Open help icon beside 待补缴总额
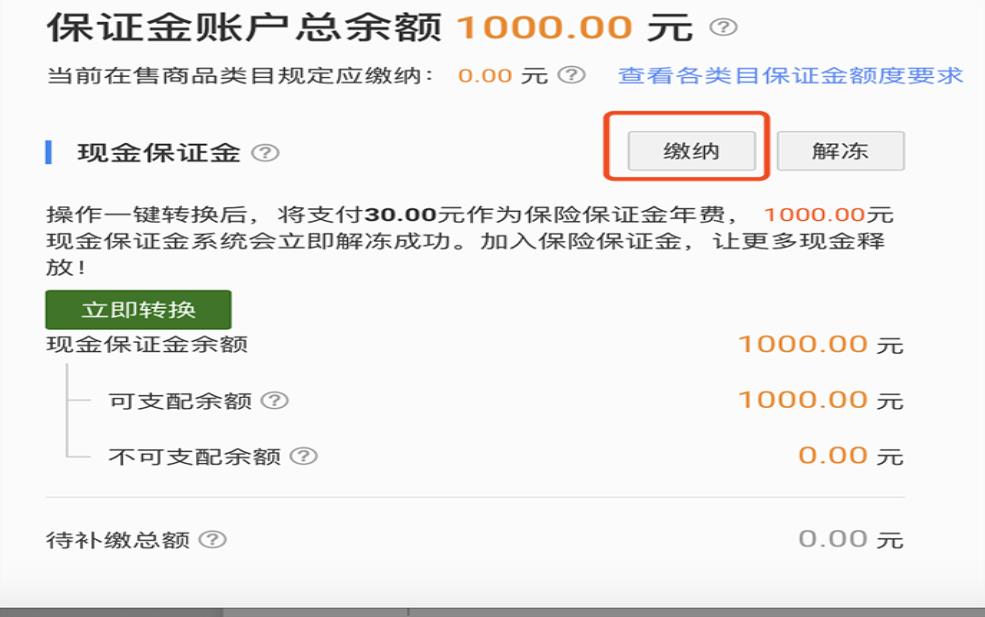The width and height of the screenshot is (985, 617). pyautogui.click(x=212, y=539)
